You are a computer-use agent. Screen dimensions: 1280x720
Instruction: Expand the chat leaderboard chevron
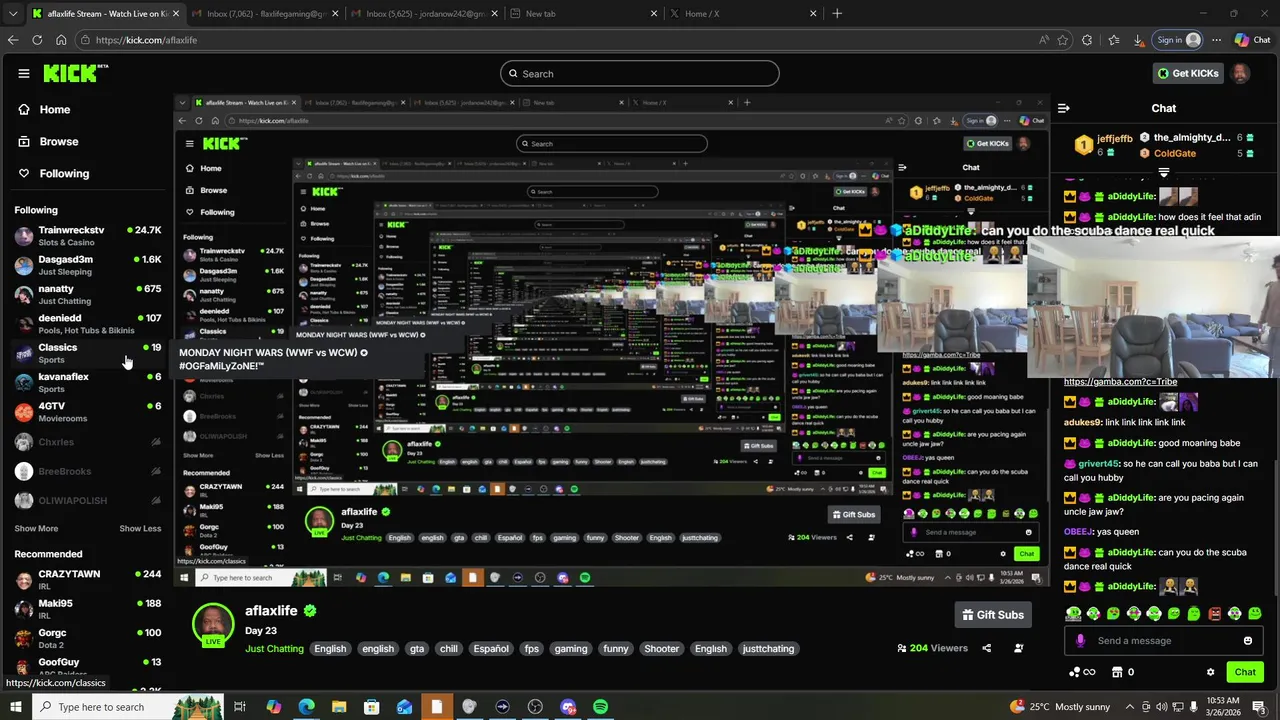click(x=1163, y=172)
